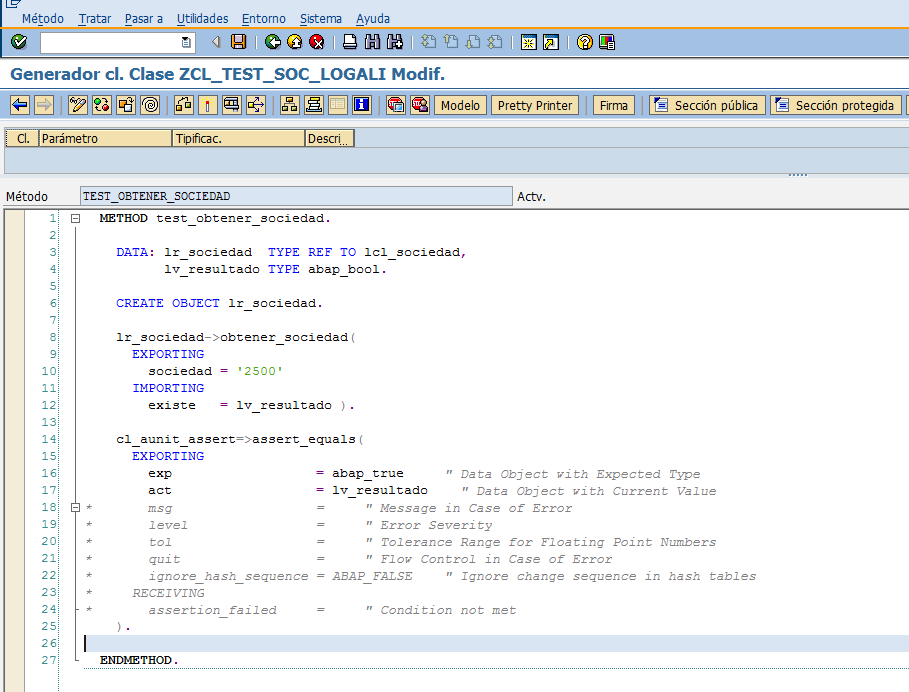Open Help via the question mark icon

pos(584,42)
